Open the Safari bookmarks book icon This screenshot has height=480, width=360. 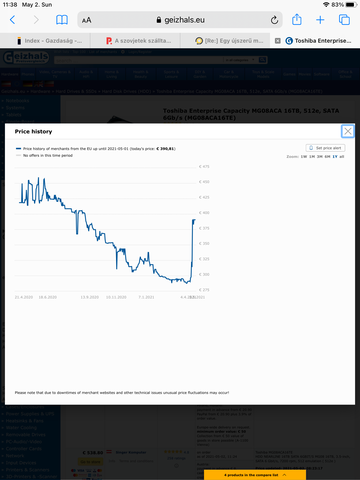(62, 20)
